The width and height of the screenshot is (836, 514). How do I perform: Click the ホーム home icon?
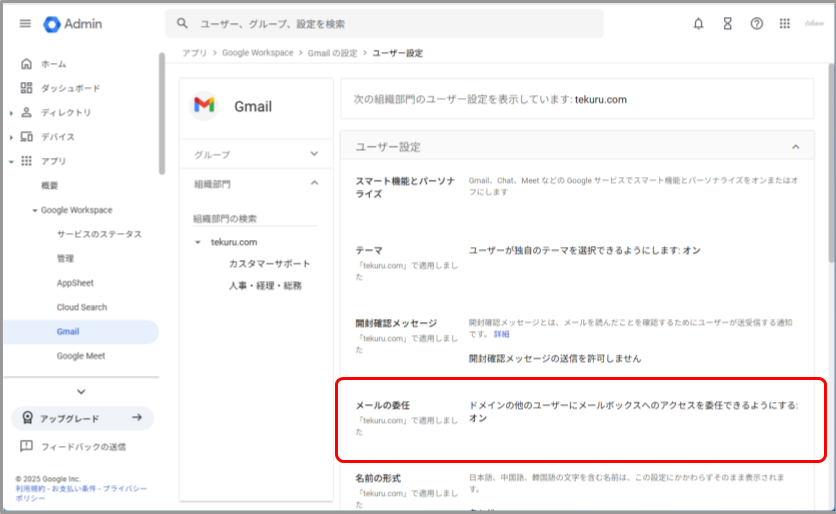pyautogui.click(x=26, y=64)
